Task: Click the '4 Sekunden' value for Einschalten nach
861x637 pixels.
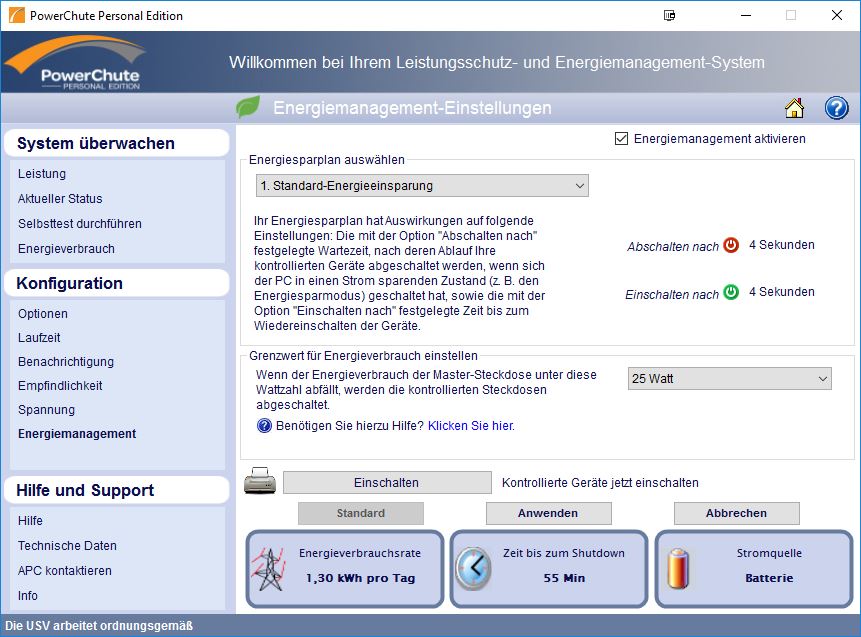Action: click(x=781, y=292)
